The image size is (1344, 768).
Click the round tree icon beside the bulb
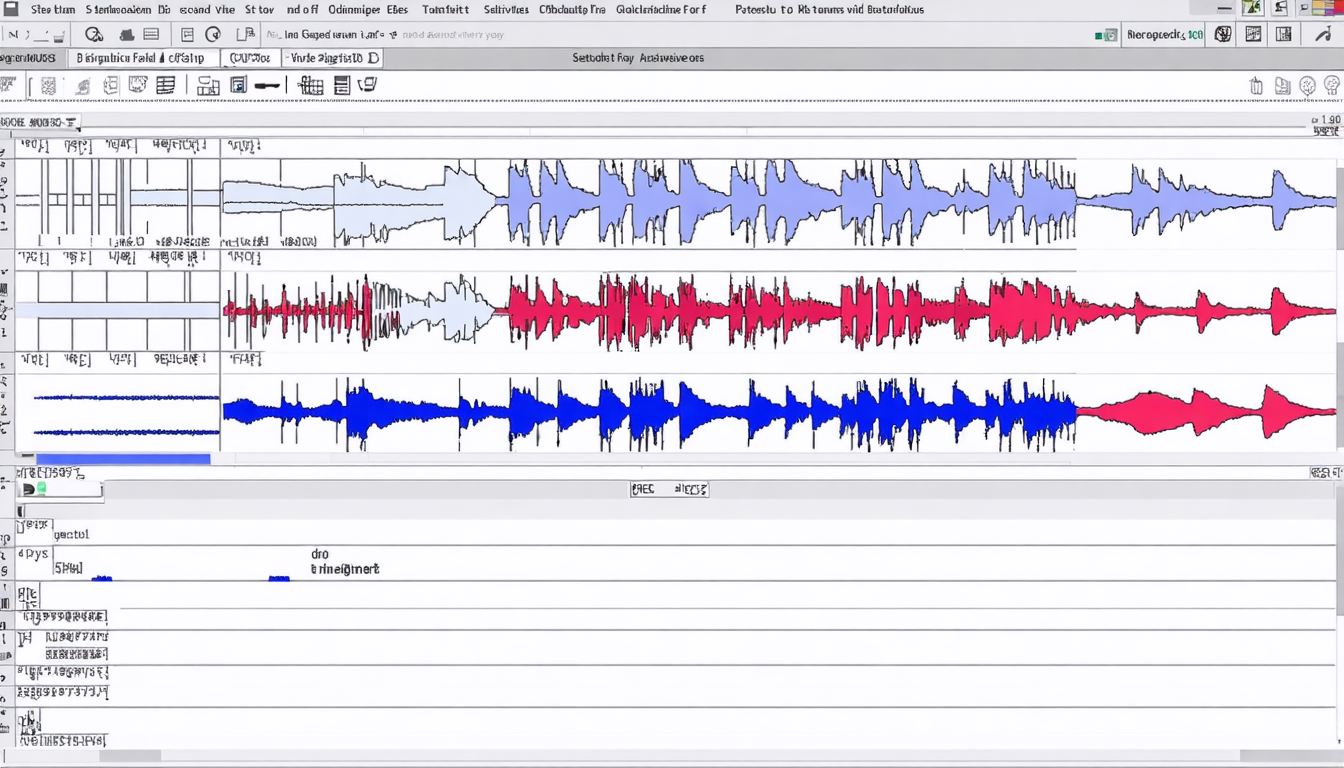(x=1307, y=86)
